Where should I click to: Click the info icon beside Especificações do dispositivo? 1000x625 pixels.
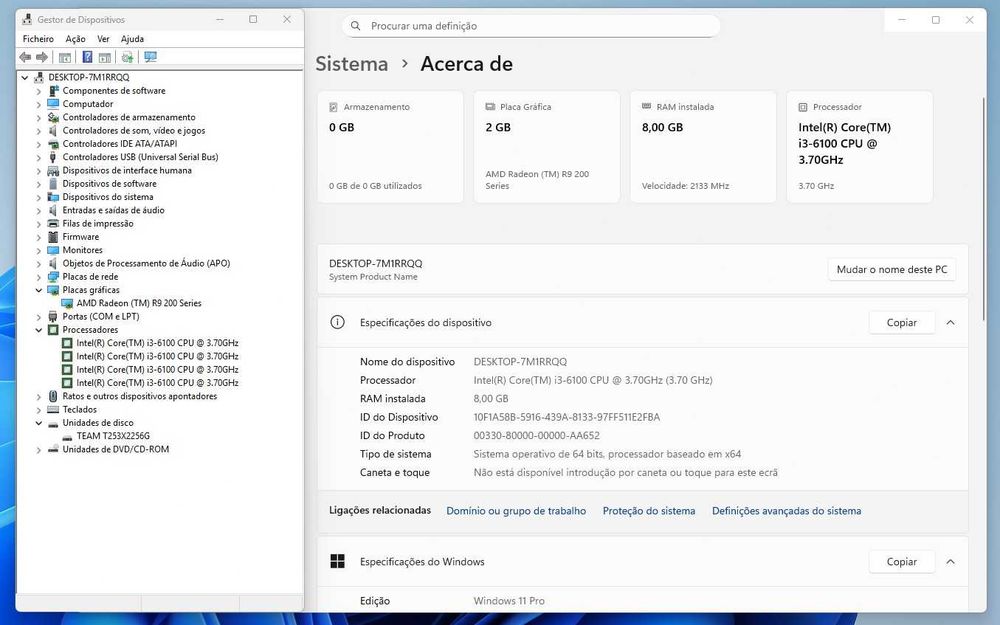point(337,322)
